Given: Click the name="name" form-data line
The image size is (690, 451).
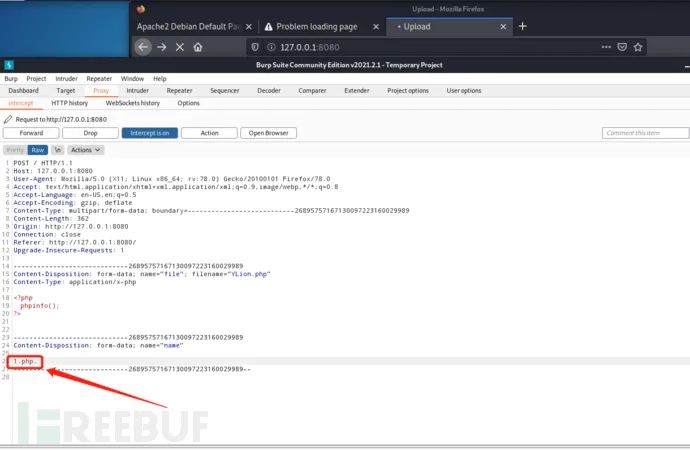Looking at the screenshot, I should click(x=98, y=345).
